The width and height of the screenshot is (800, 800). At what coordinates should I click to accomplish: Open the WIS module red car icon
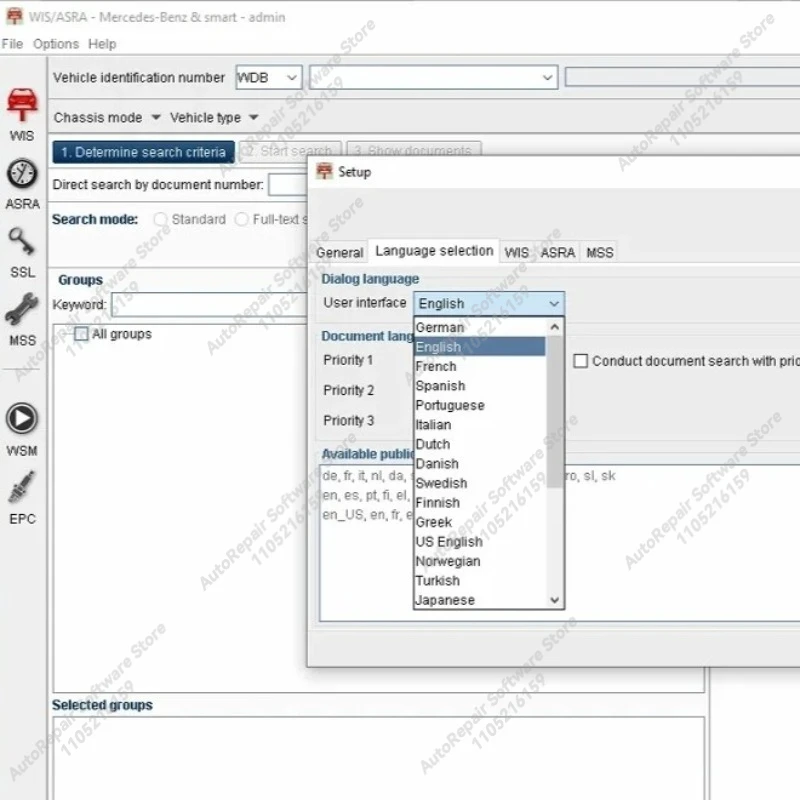pos(22,104)
